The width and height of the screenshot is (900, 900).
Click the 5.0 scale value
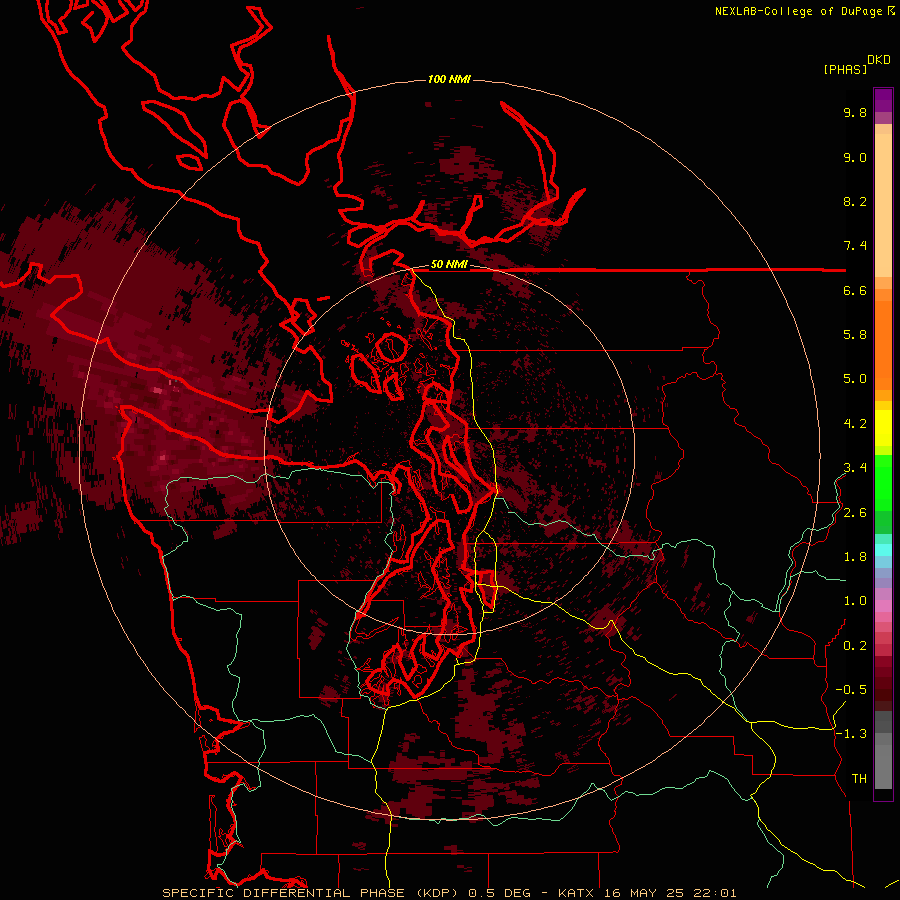click(x=855, y=379)
